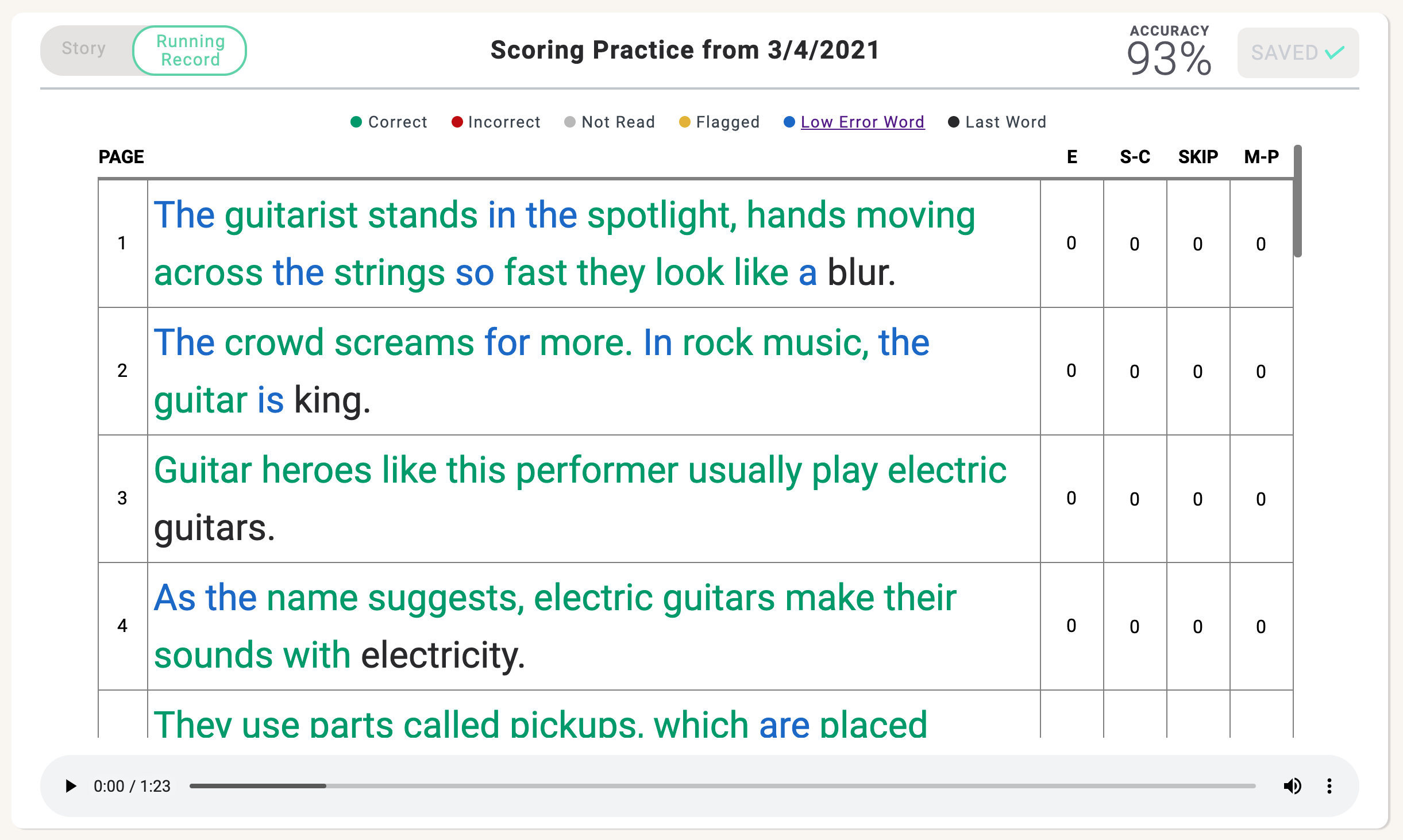Screen dimensions: 1403x840
Task: Click the vertical scrollbar of the record table
Action: coord(1297,201)
